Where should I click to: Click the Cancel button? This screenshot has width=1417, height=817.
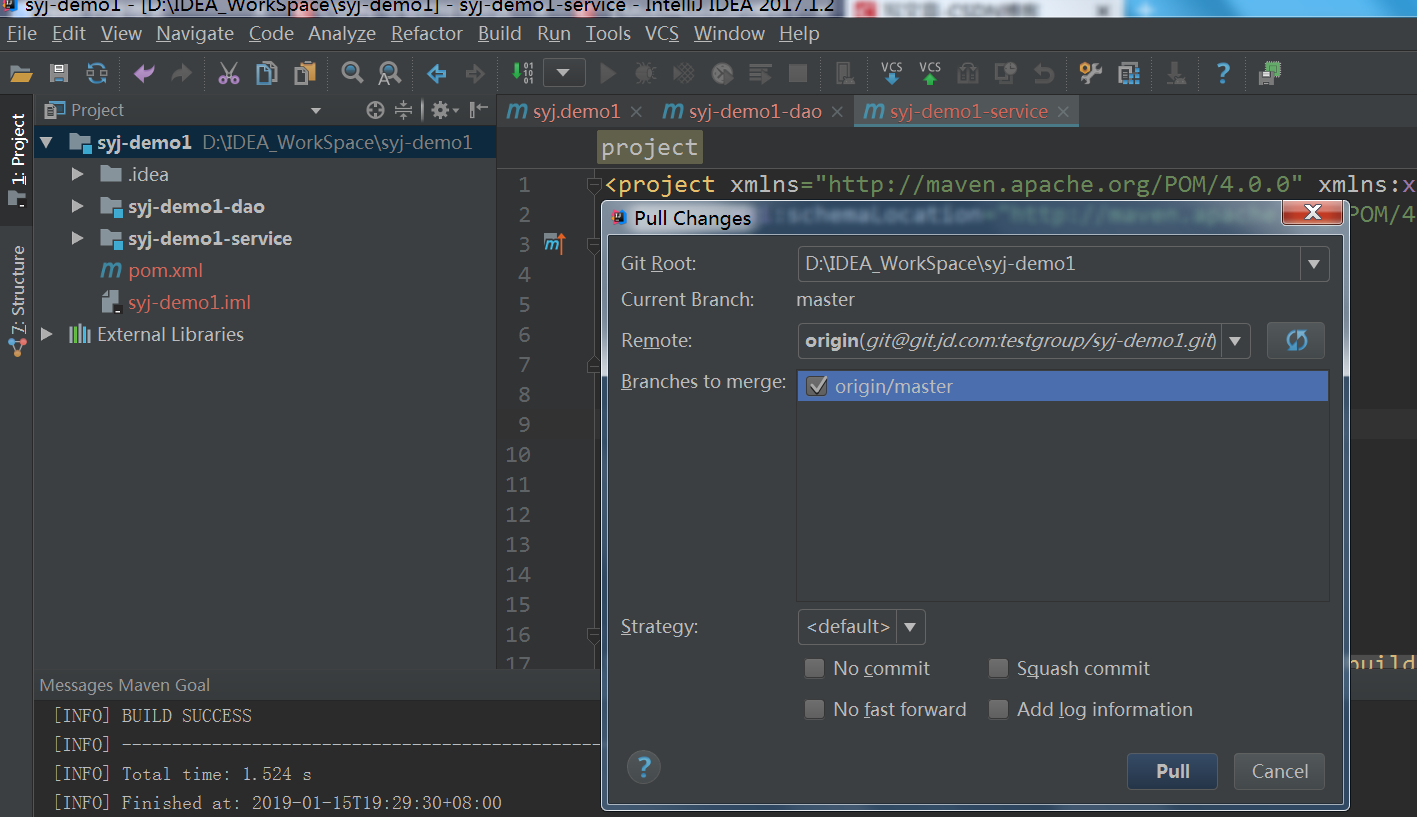coord(1280,771)
